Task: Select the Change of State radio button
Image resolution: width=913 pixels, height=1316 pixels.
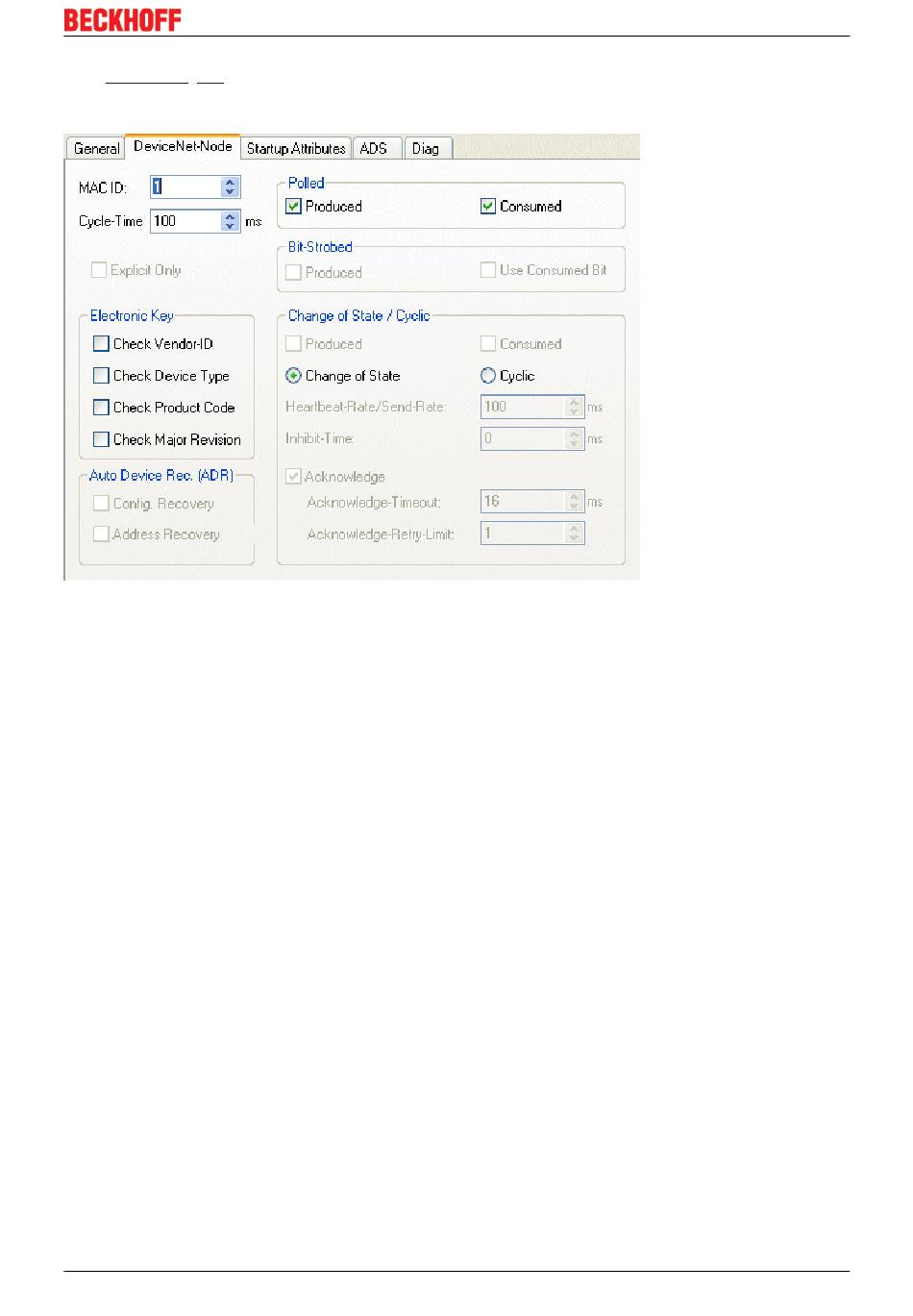Action: [294, 376]
